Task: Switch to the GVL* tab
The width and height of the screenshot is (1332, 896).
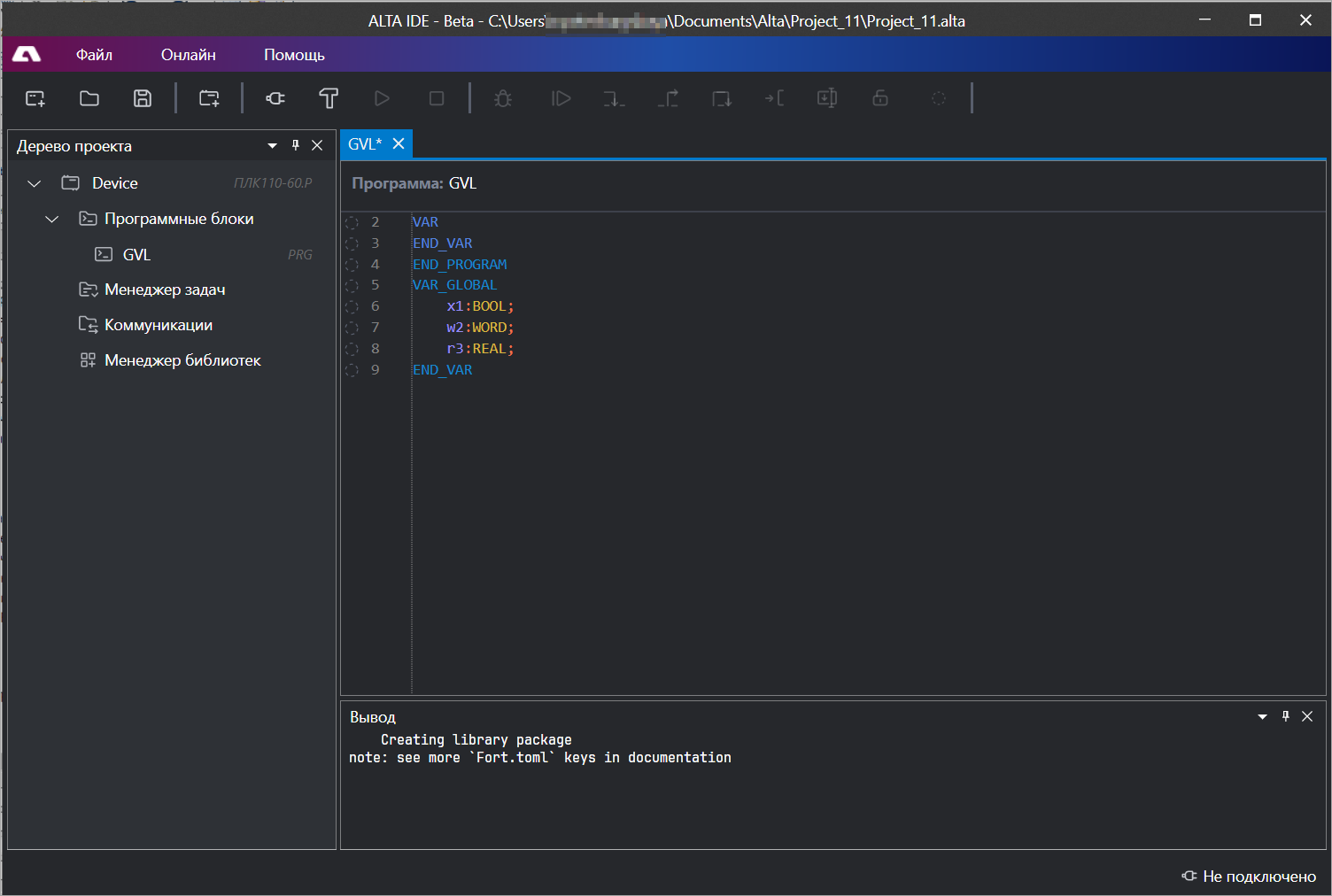Action: pos(365,143)
